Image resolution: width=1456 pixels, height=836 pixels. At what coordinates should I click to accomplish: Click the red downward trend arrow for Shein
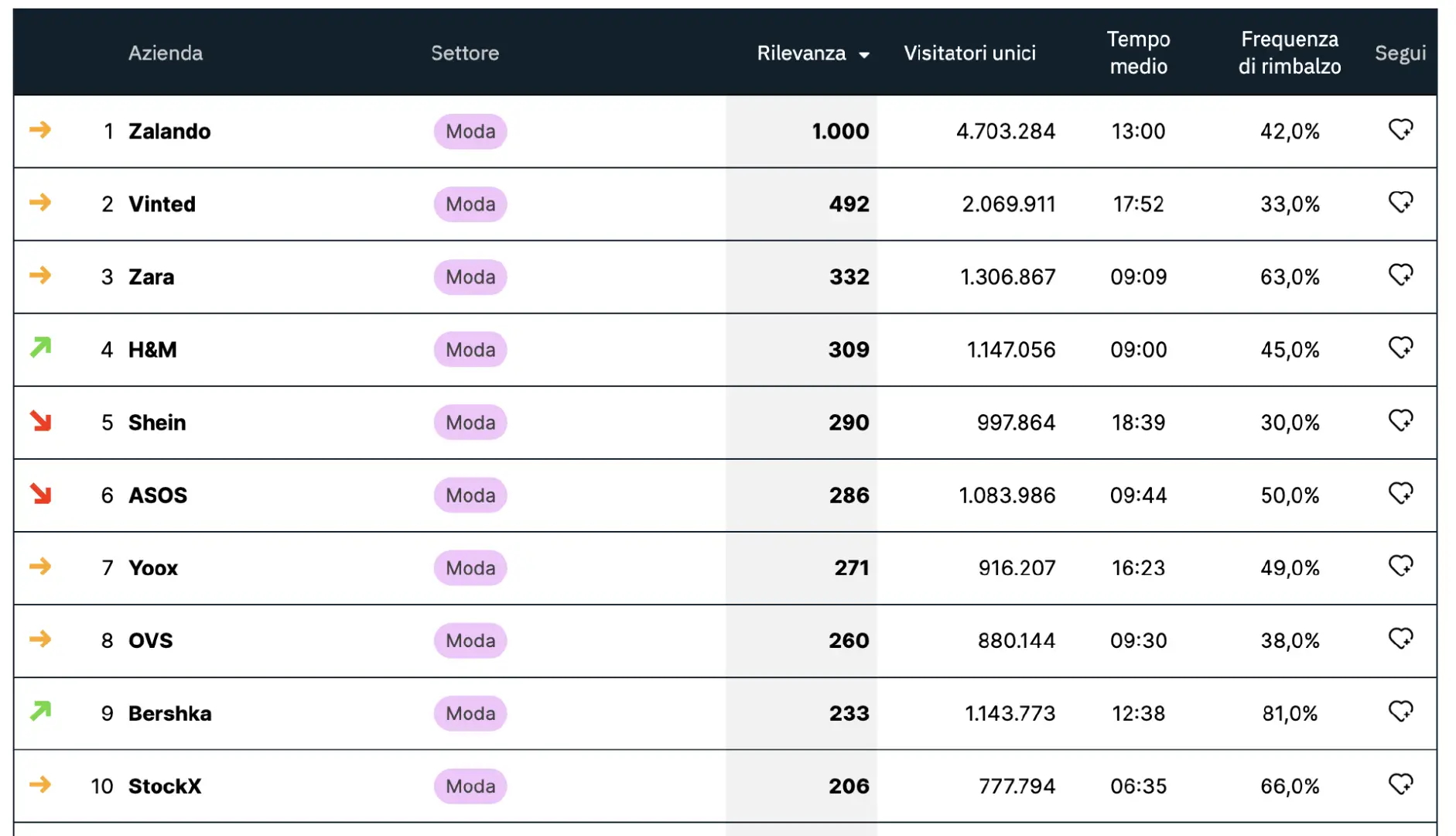[40, 420]
